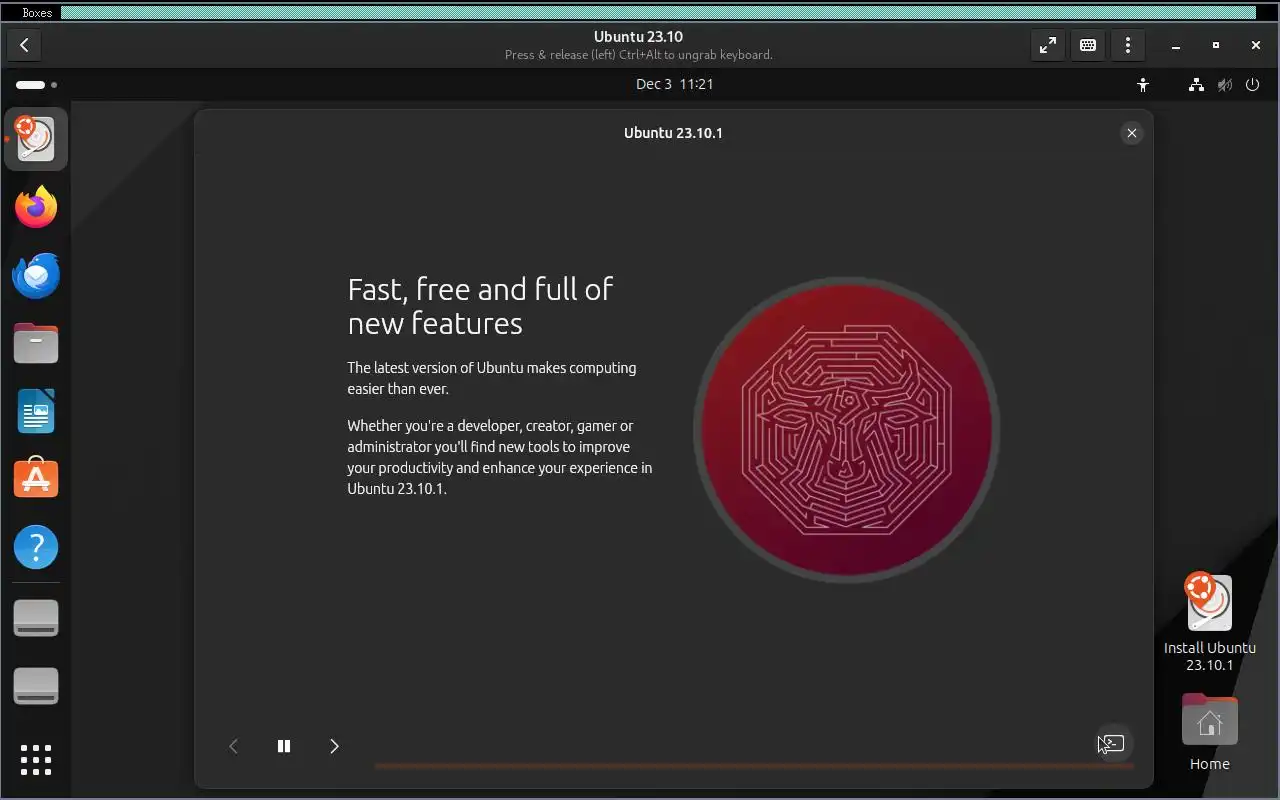Go back in Boxes header bar
Viewport: 1280px width, 800px height.
[x=24, y=45]
